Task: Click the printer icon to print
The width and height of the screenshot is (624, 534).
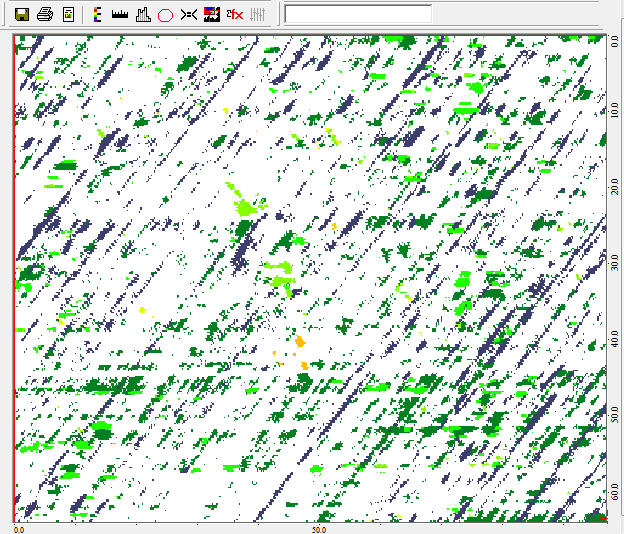Action: [44, 15]
